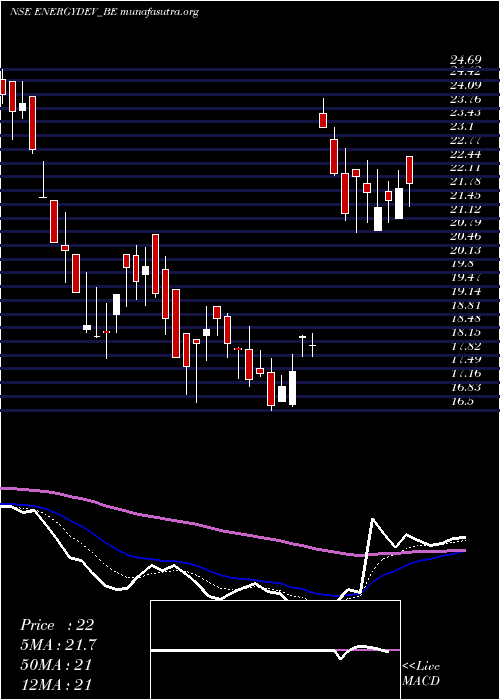Image resolution: width=500 pixels, height=700 pixels.
Task: Click the <<Live MACD label
Action: coord(421,674)
